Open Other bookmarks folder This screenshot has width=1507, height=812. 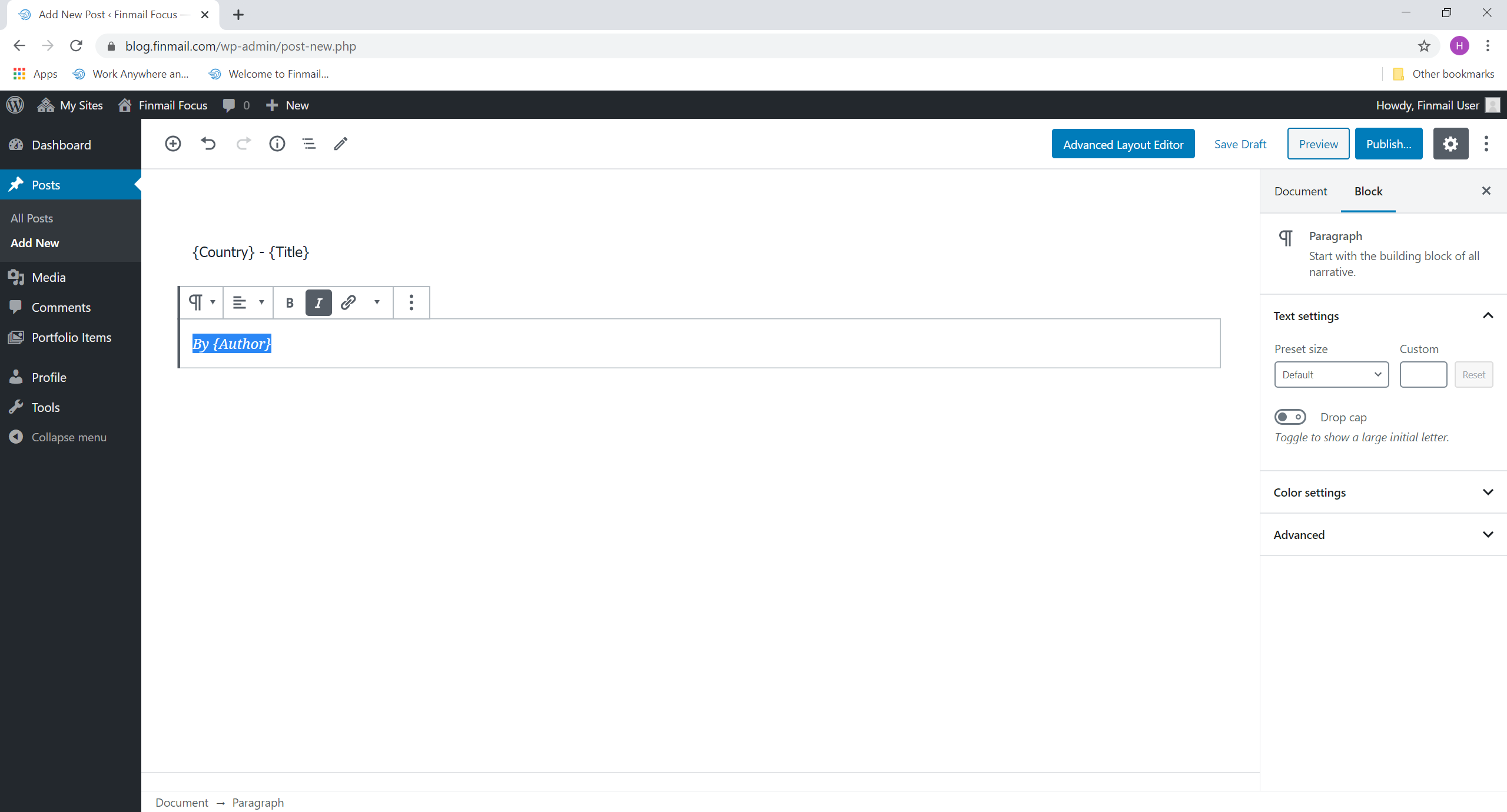pyautogui.click(x=1443, y=74)
